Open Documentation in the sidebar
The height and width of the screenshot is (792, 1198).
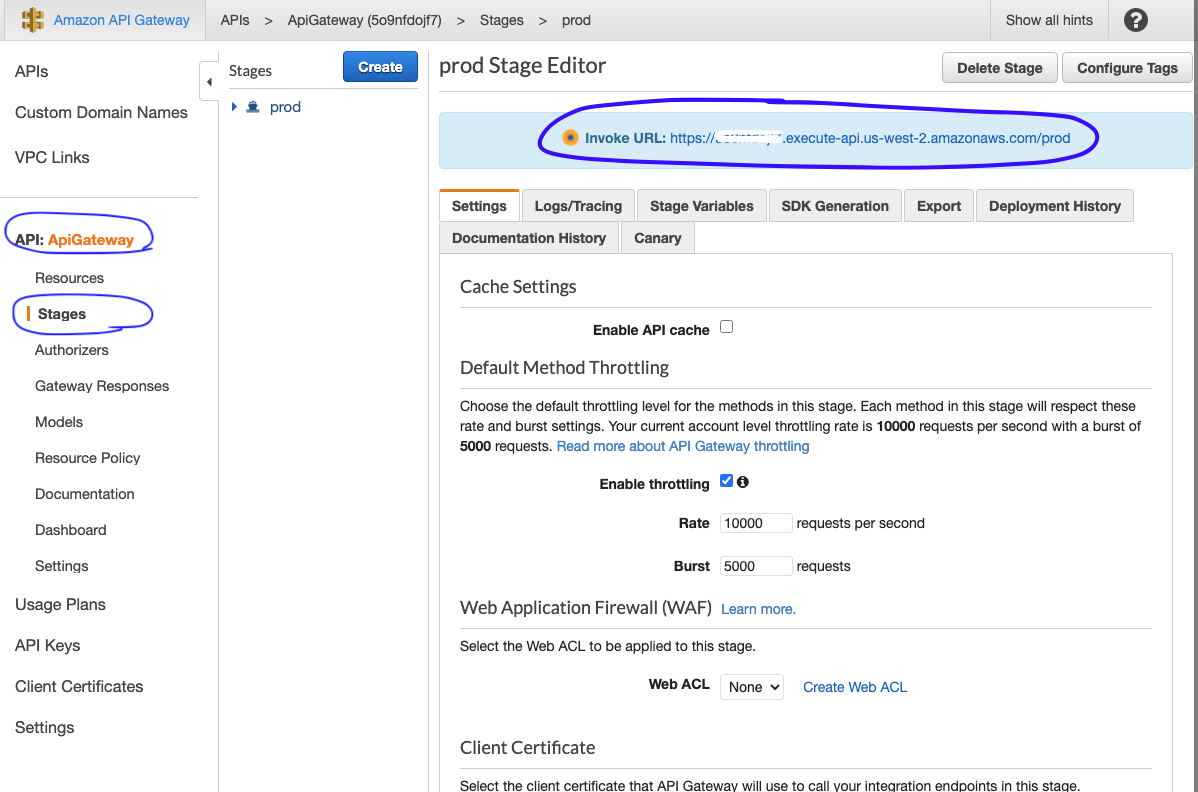(85, 494)
